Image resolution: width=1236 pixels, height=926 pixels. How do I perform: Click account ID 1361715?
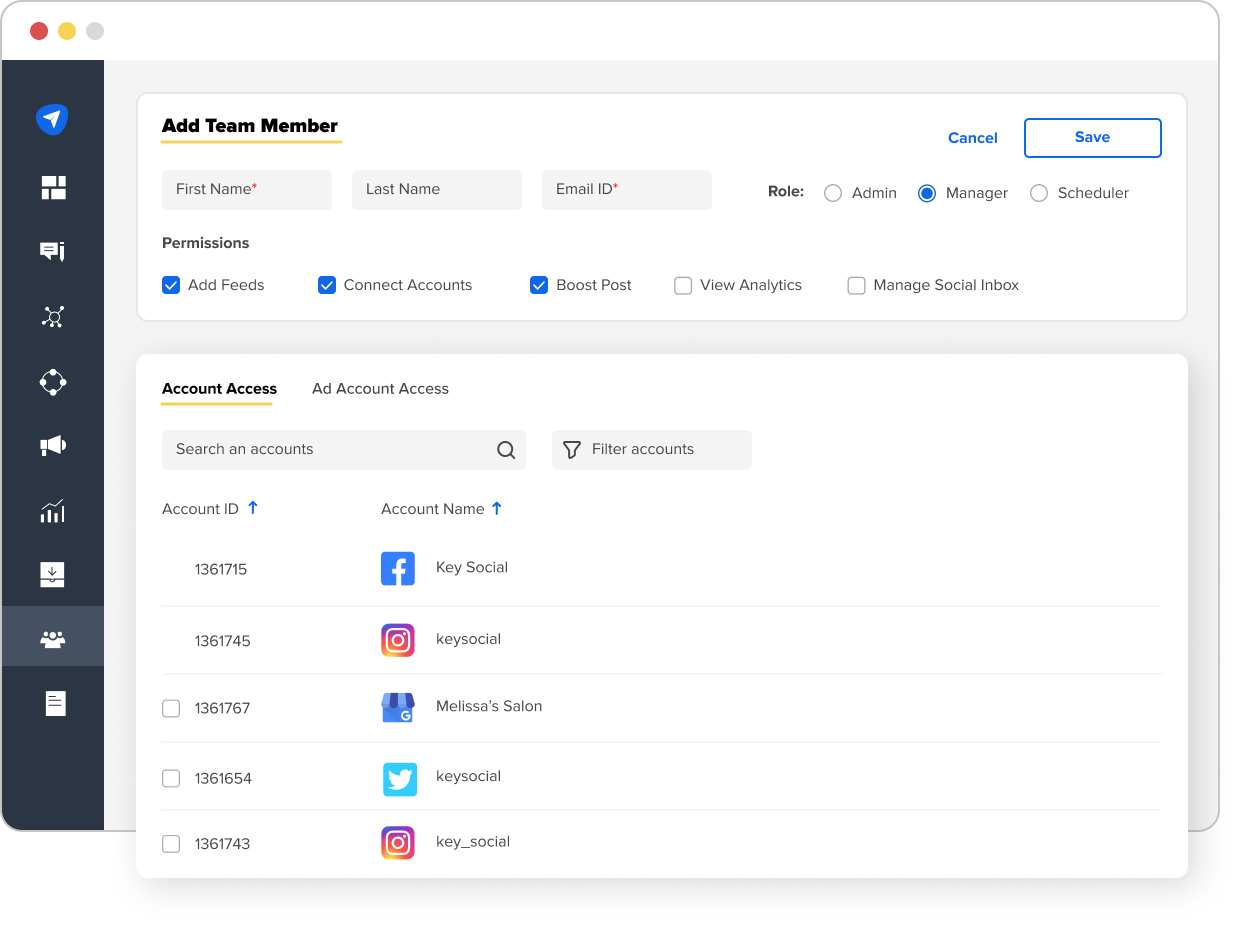pos(221,569)
